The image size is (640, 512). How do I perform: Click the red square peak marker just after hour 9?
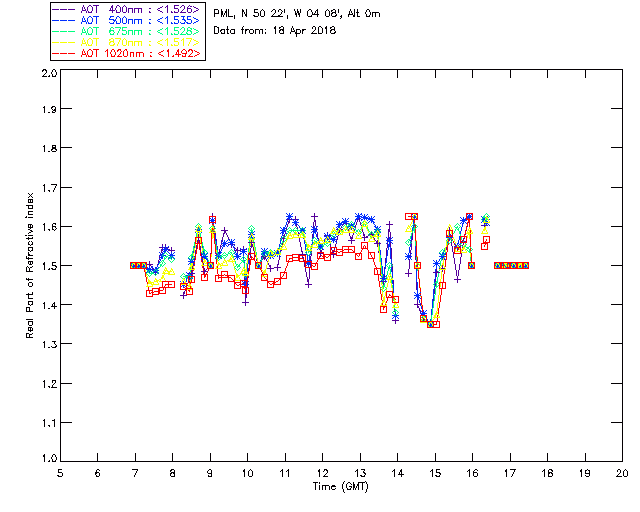coord(212,220)
